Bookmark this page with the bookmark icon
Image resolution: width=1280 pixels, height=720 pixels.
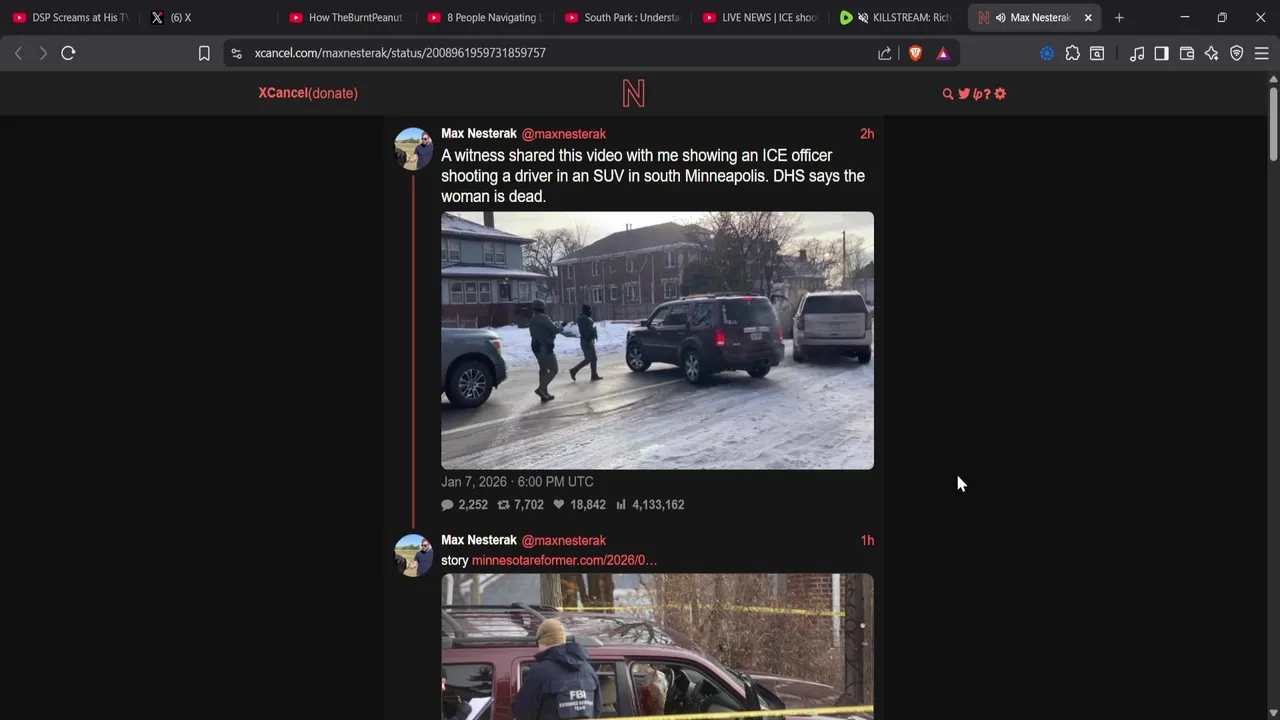(x=204, y=53)
